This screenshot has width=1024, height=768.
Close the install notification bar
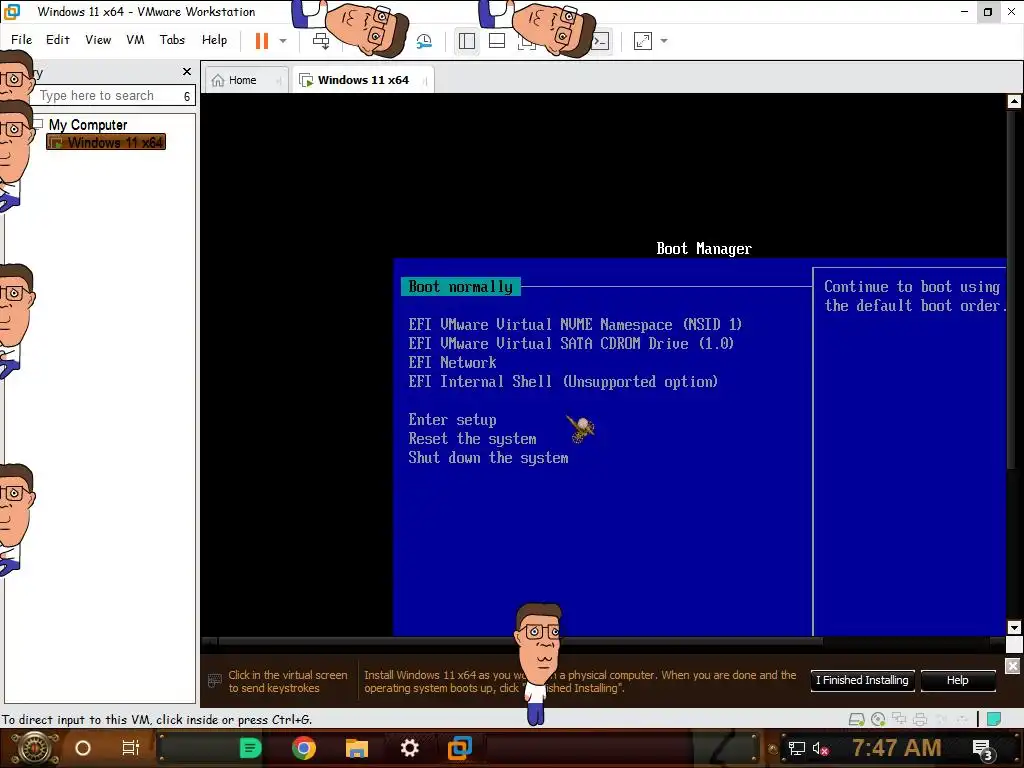(1012, 665)
